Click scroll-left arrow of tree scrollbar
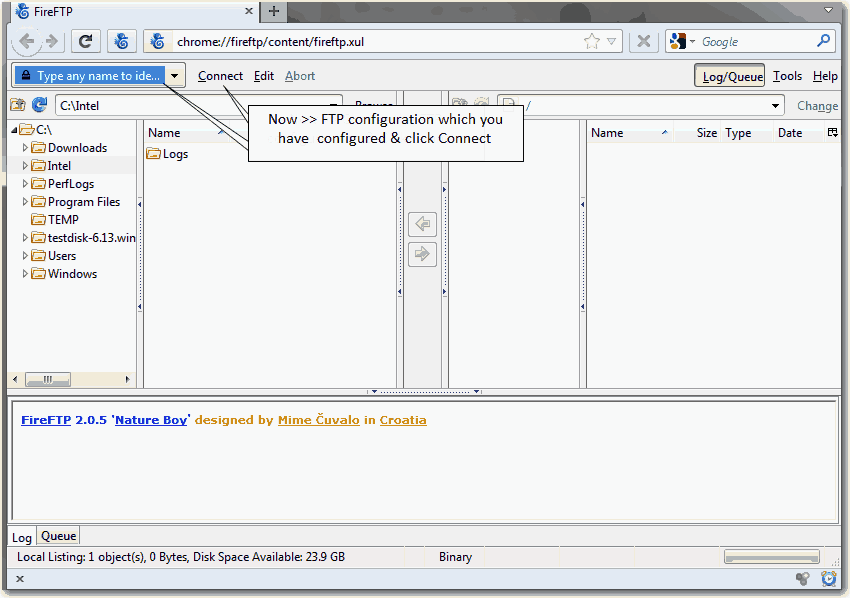850x598 pixels. pyautogui.click(x=15, y=379)
